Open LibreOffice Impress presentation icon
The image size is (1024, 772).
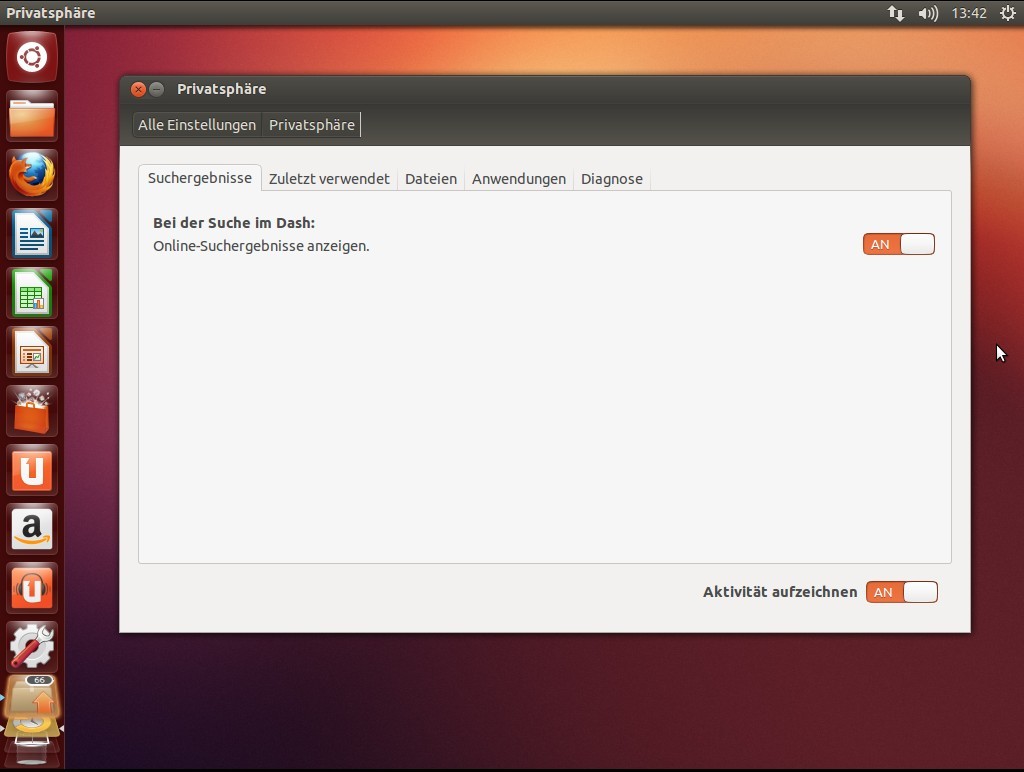32,352
